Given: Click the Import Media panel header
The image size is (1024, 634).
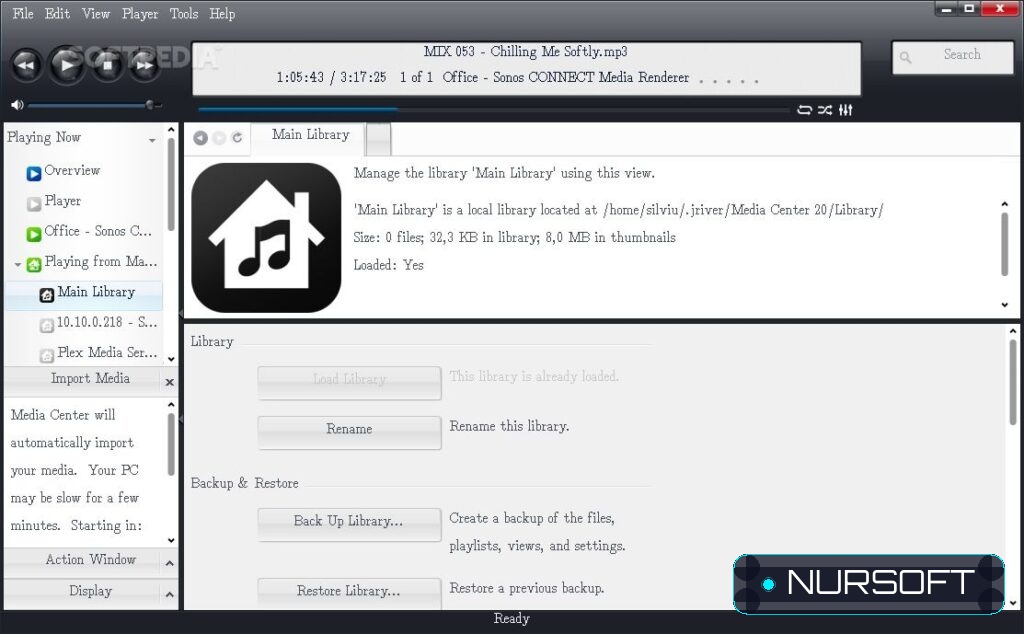Looking at the screenshot, I should tap(90, 379).
